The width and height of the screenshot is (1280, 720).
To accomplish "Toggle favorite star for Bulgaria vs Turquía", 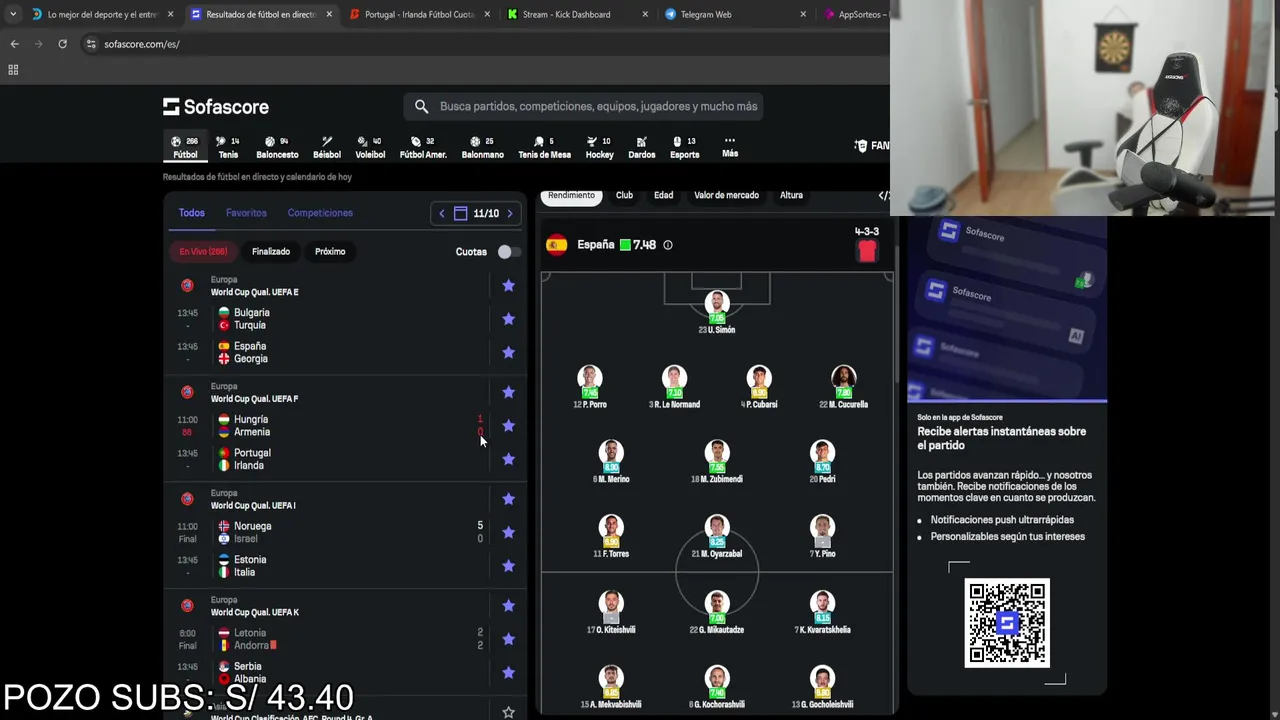I will (508, 319).
